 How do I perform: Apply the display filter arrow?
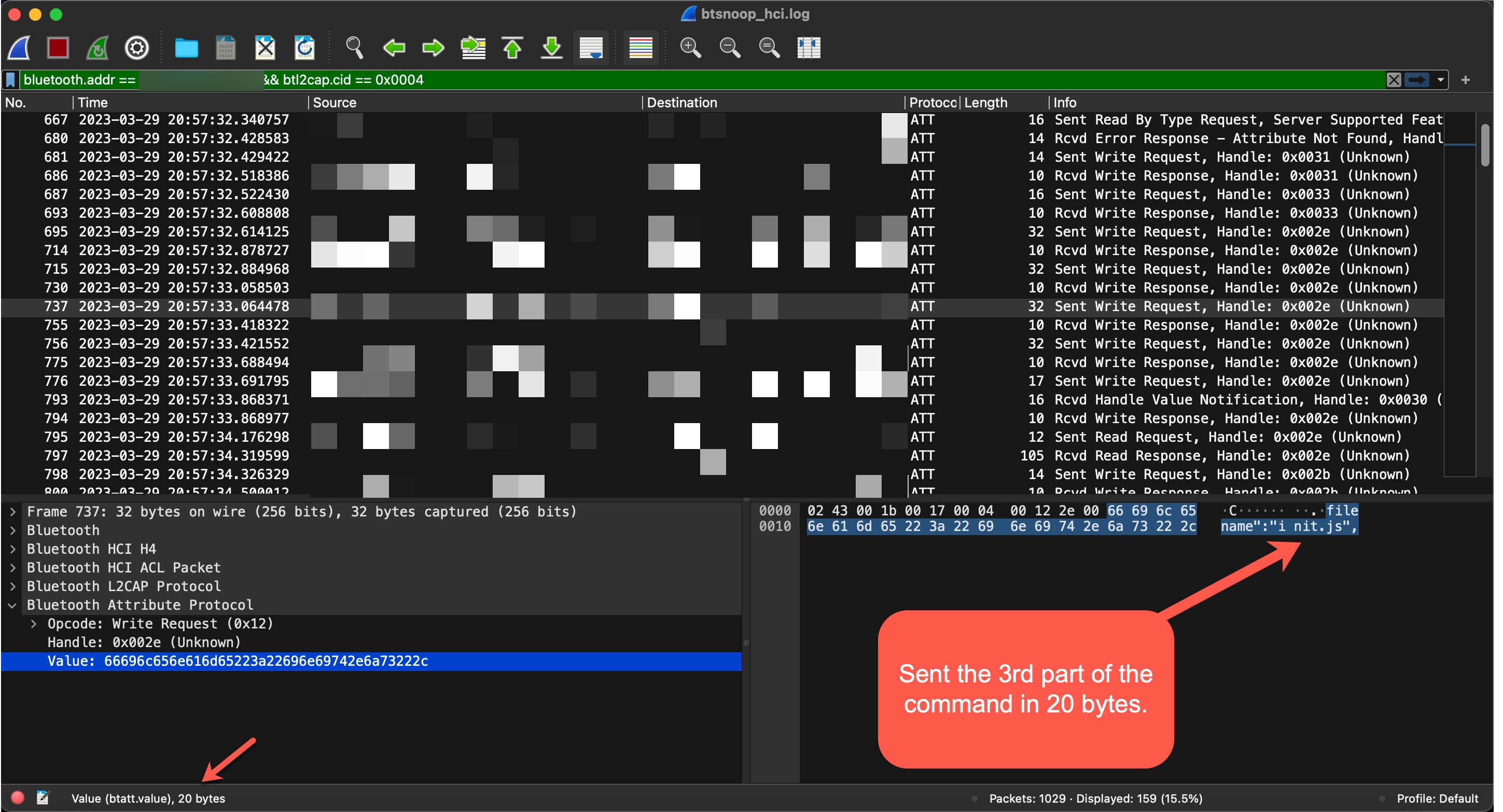pyautogui.click(x=1416, y=80)
